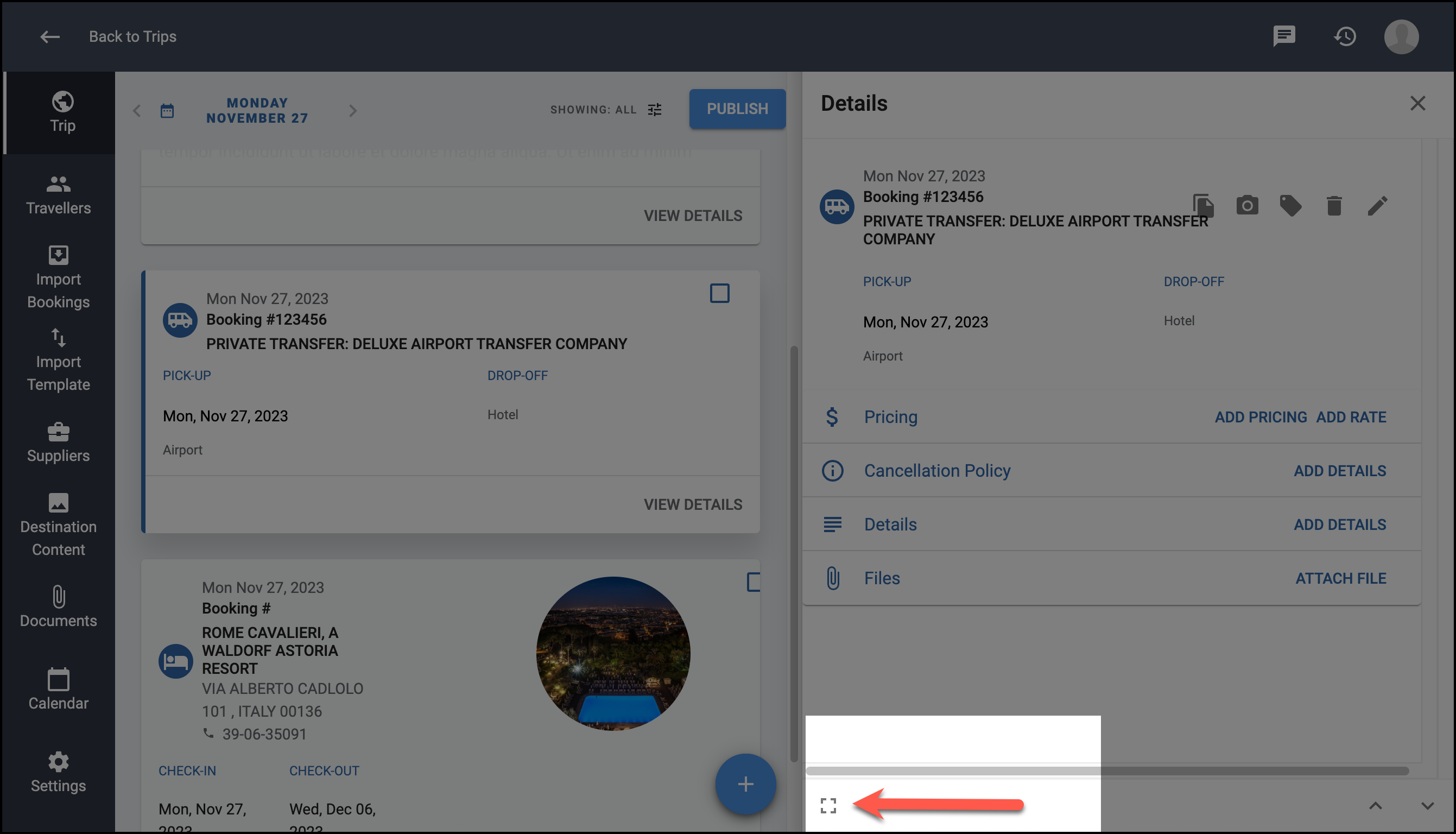Screen dimensions: 1456x834
Task: Click down chevron at Details panel bottom
Action: coord(1427,805)
